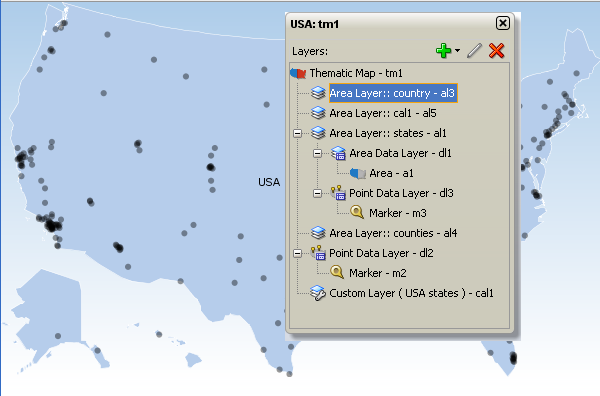Click the pencil edit layer icon
Image resolution: width=600 pixels, height=396 pixels.
pos(474,51)
